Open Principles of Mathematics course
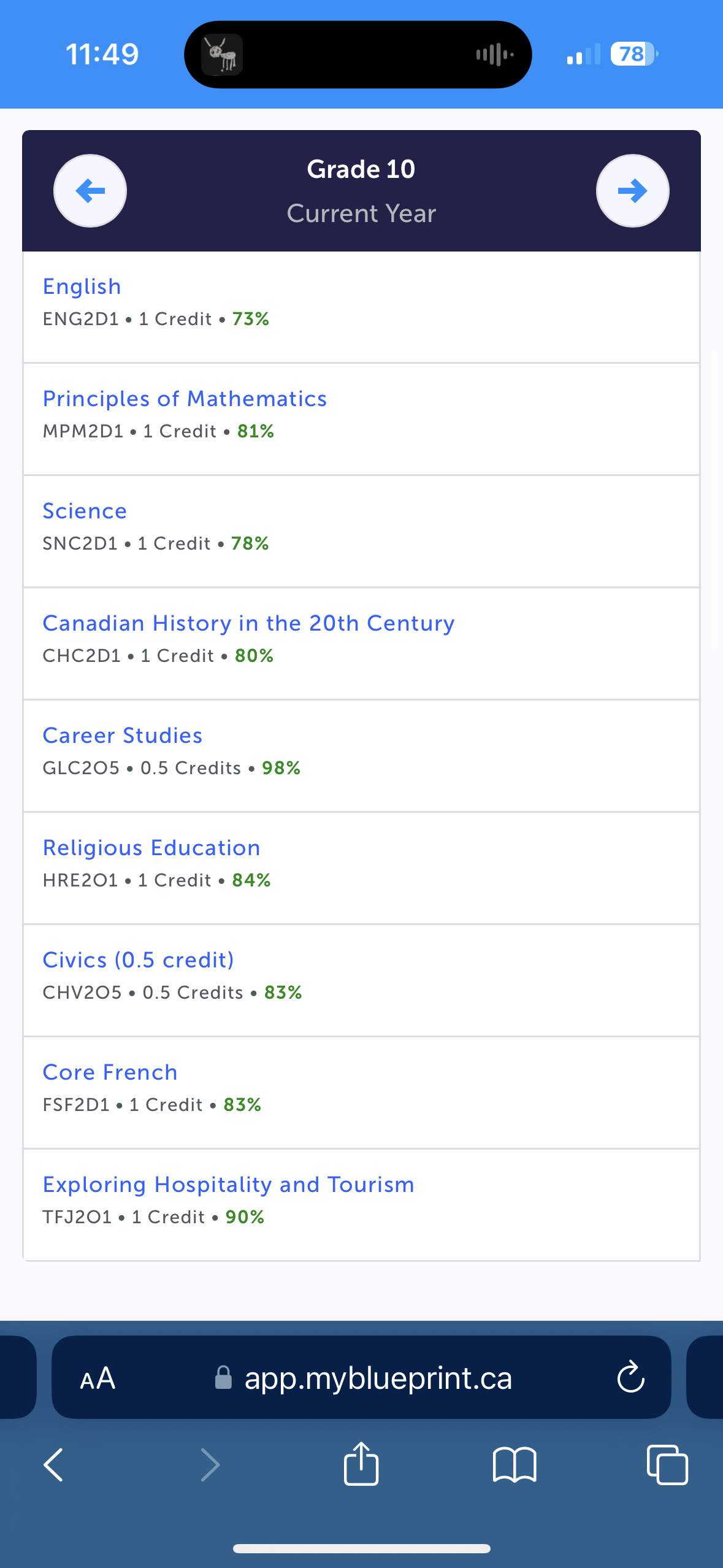This screenshot has height=1568, width=723. coord(185,399)
